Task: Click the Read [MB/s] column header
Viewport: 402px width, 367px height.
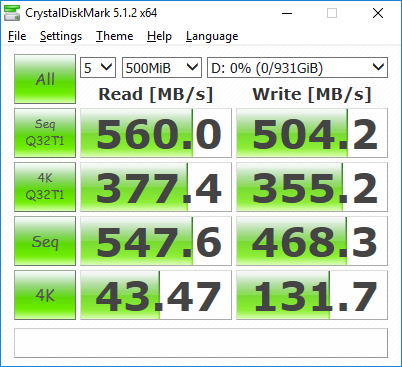Action: click(156, 94)
